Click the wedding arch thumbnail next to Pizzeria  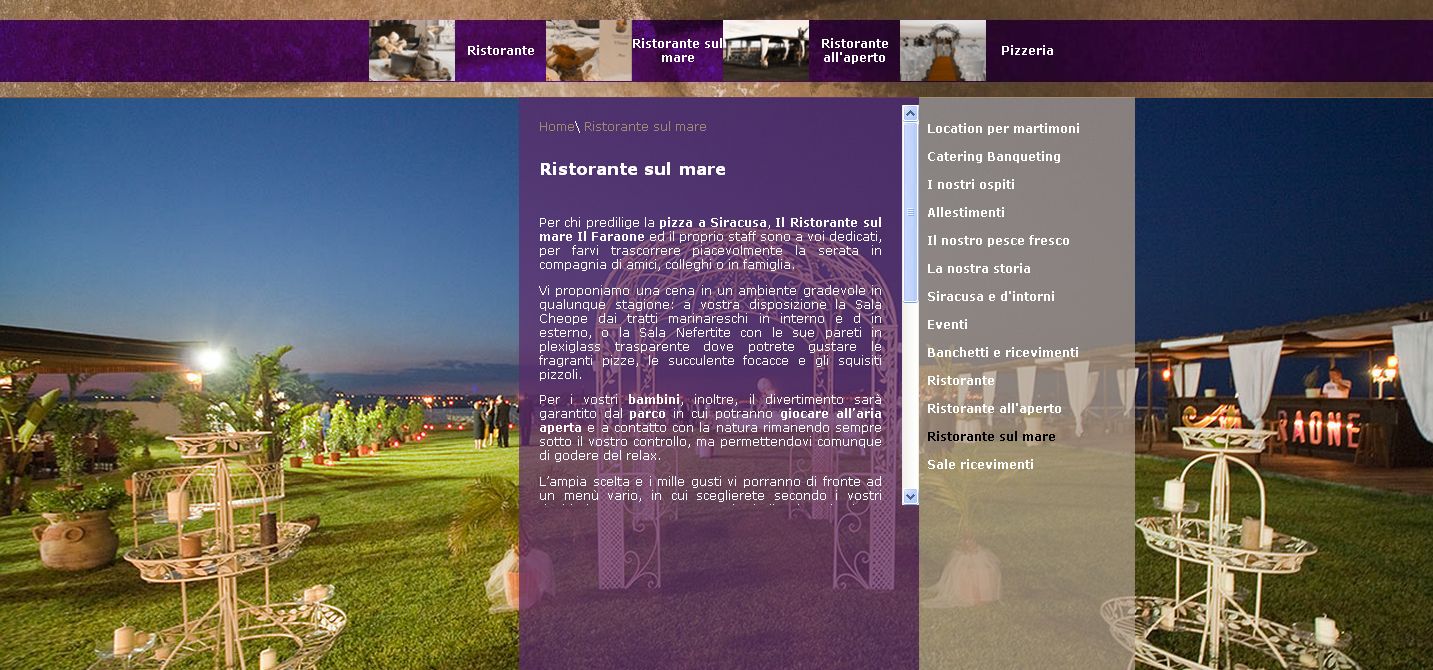pyautogui.click(x=941, y=50)
